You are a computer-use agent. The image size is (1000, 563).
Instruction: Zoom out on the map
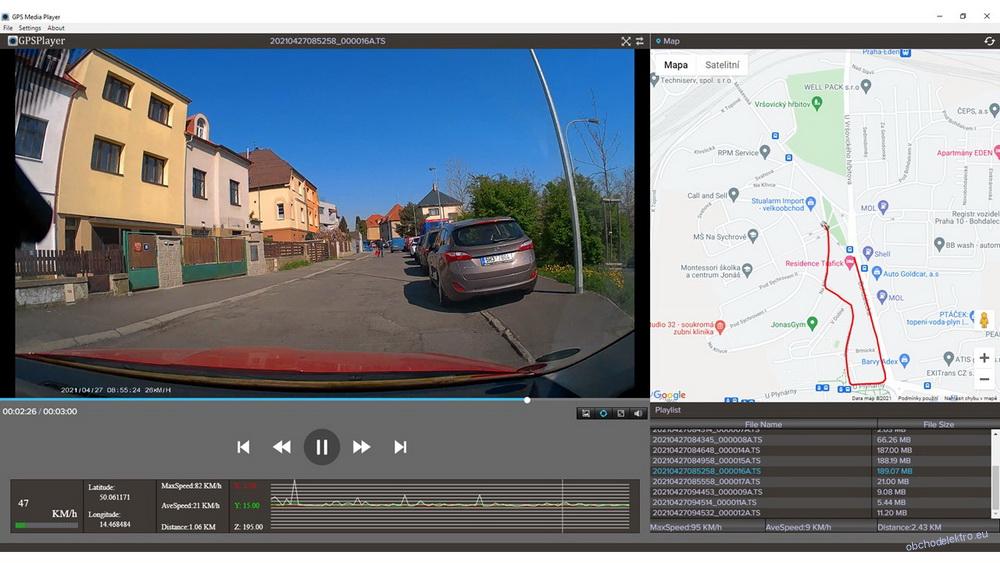(984, 379)
